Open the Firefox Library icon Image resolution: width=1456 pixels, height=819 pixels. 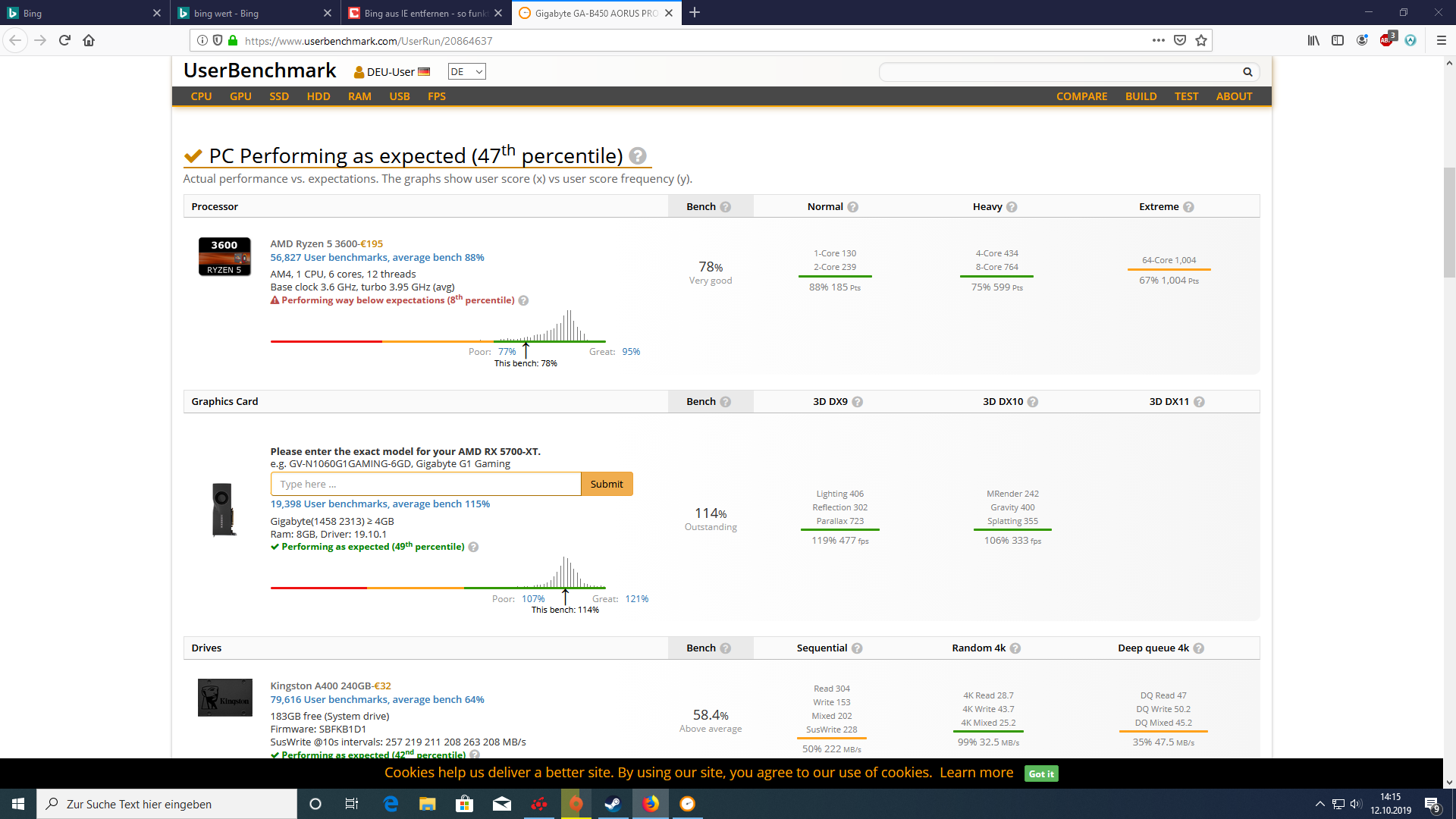pyautogui.click(x=1313, y=40)
